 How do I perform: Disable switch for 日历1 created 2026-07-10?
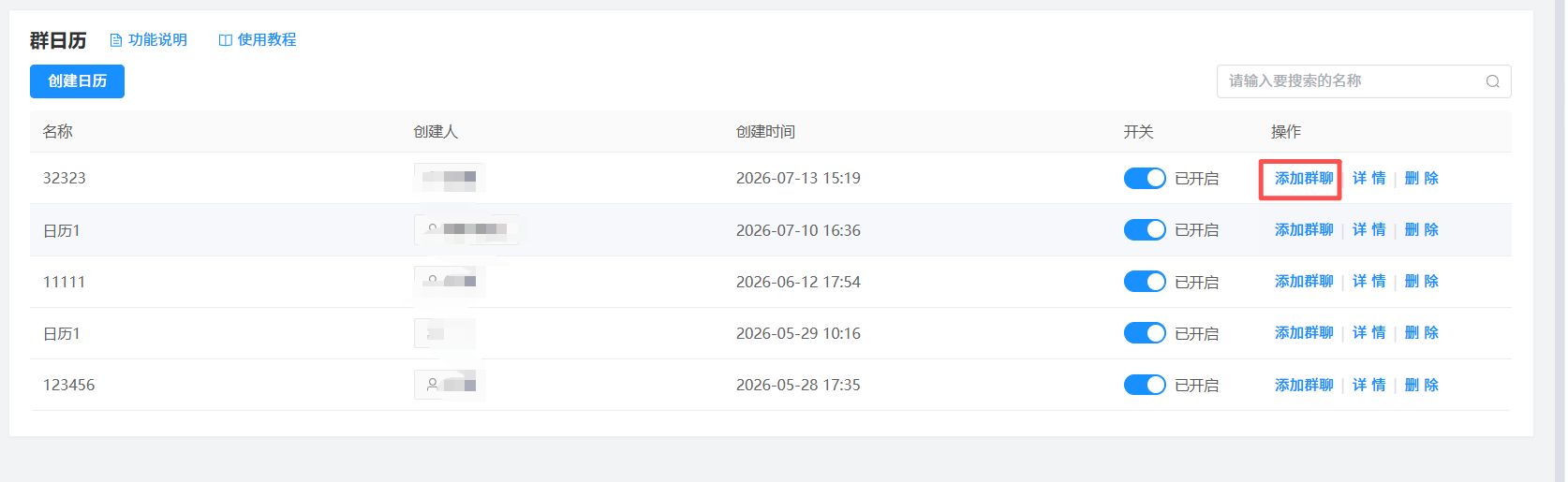tap(1145, 229)
